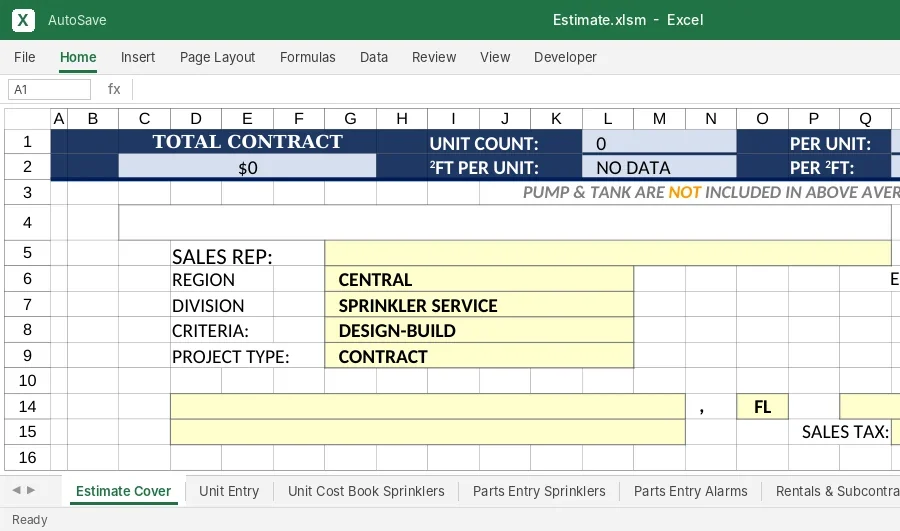Click the PER UNIT: label
Screen dimensions: 900x531
pyautogui.click(x=830, y=144)
